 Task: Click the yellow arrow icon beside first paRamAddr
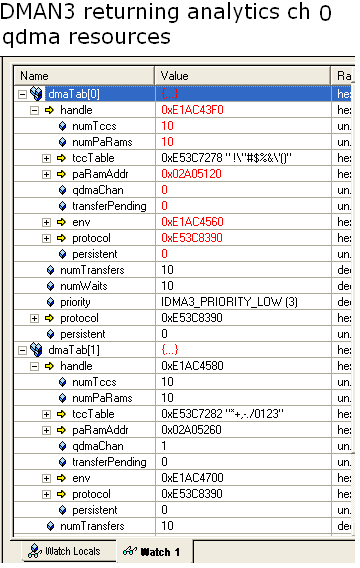pos(62,174)
